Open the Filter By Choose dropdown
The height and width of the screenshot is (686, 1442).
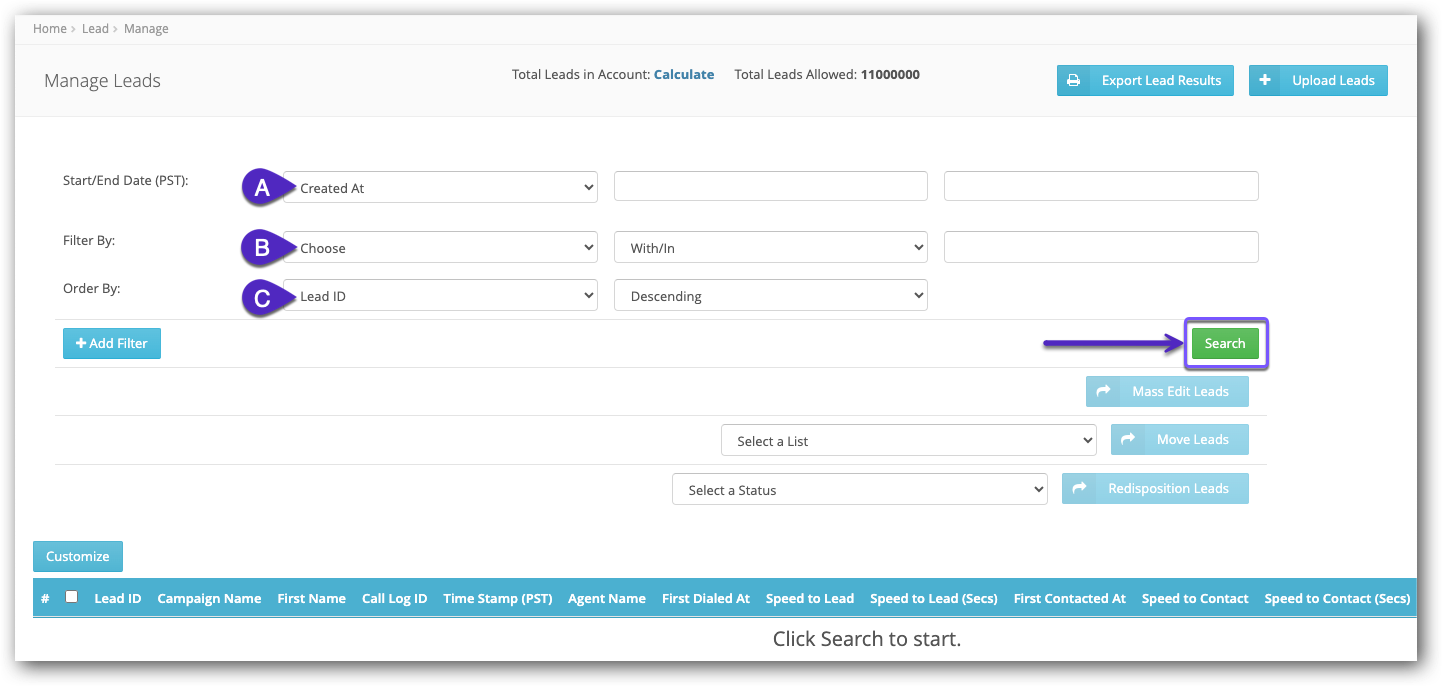[440, 247]
